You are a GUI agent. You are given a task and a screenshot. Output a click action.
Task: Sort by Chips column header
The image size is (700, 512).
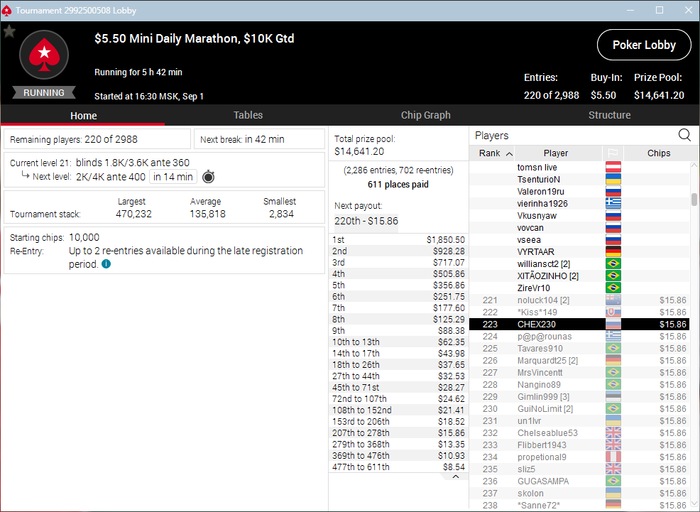coord(658,153)
